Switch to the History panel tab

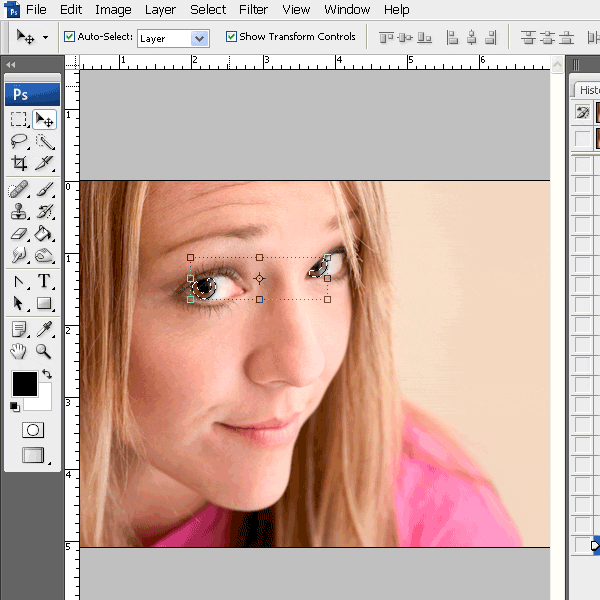[x=588, y=90]
